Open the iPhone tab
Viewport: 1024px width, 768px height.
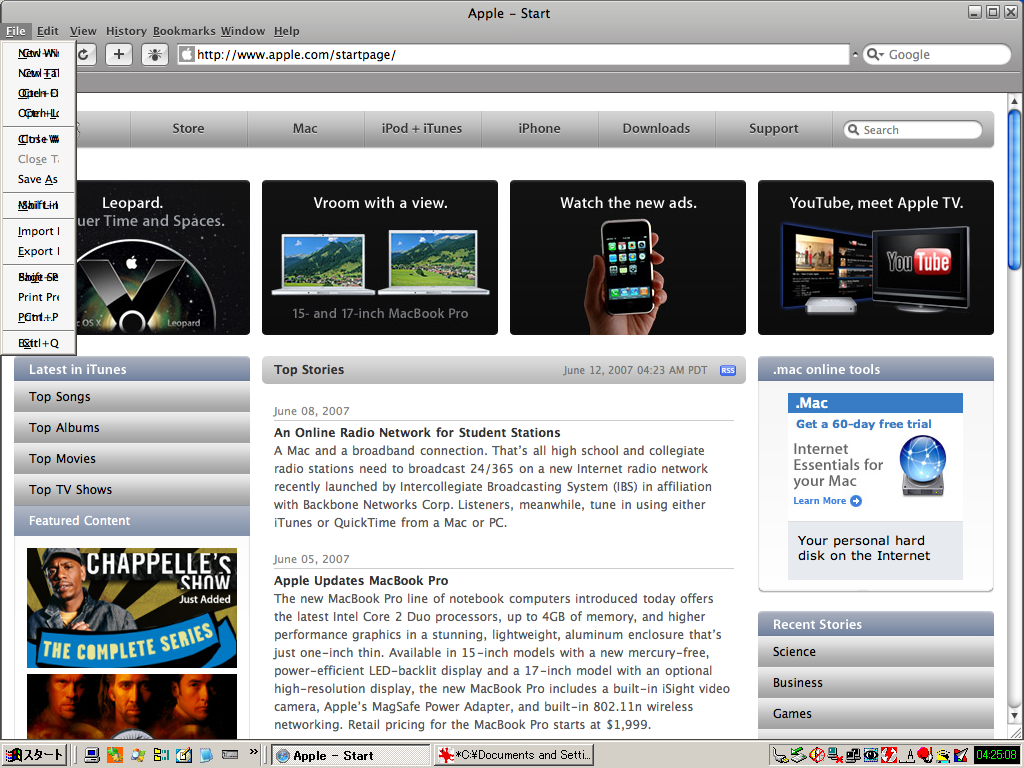(x=539, y=129)
